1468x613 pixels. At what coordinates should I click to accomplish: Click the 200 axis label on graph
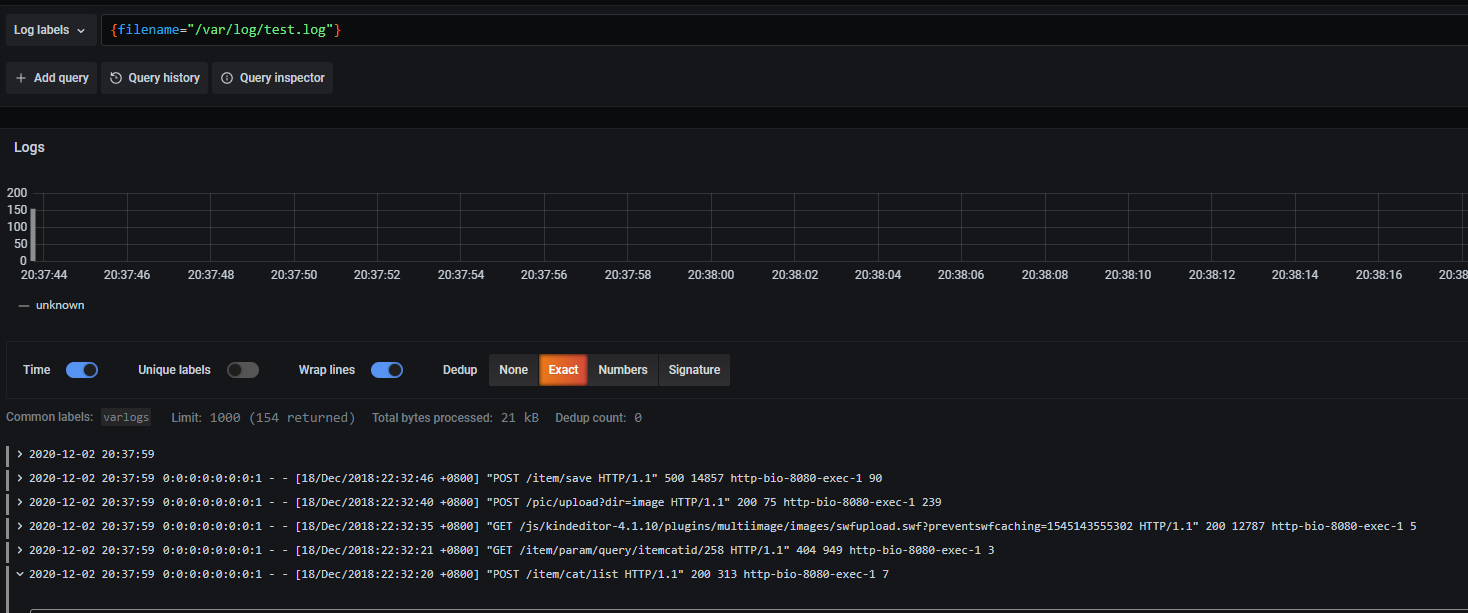click(x=16, y=193)
